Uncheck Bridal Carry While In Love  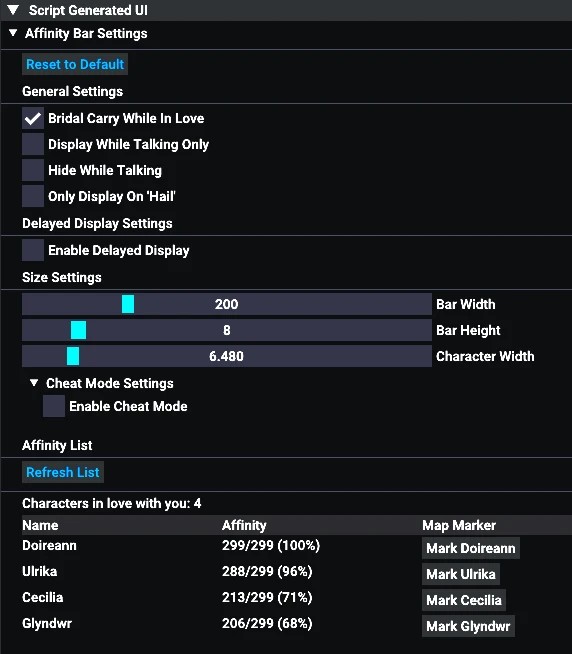(33, 118)
